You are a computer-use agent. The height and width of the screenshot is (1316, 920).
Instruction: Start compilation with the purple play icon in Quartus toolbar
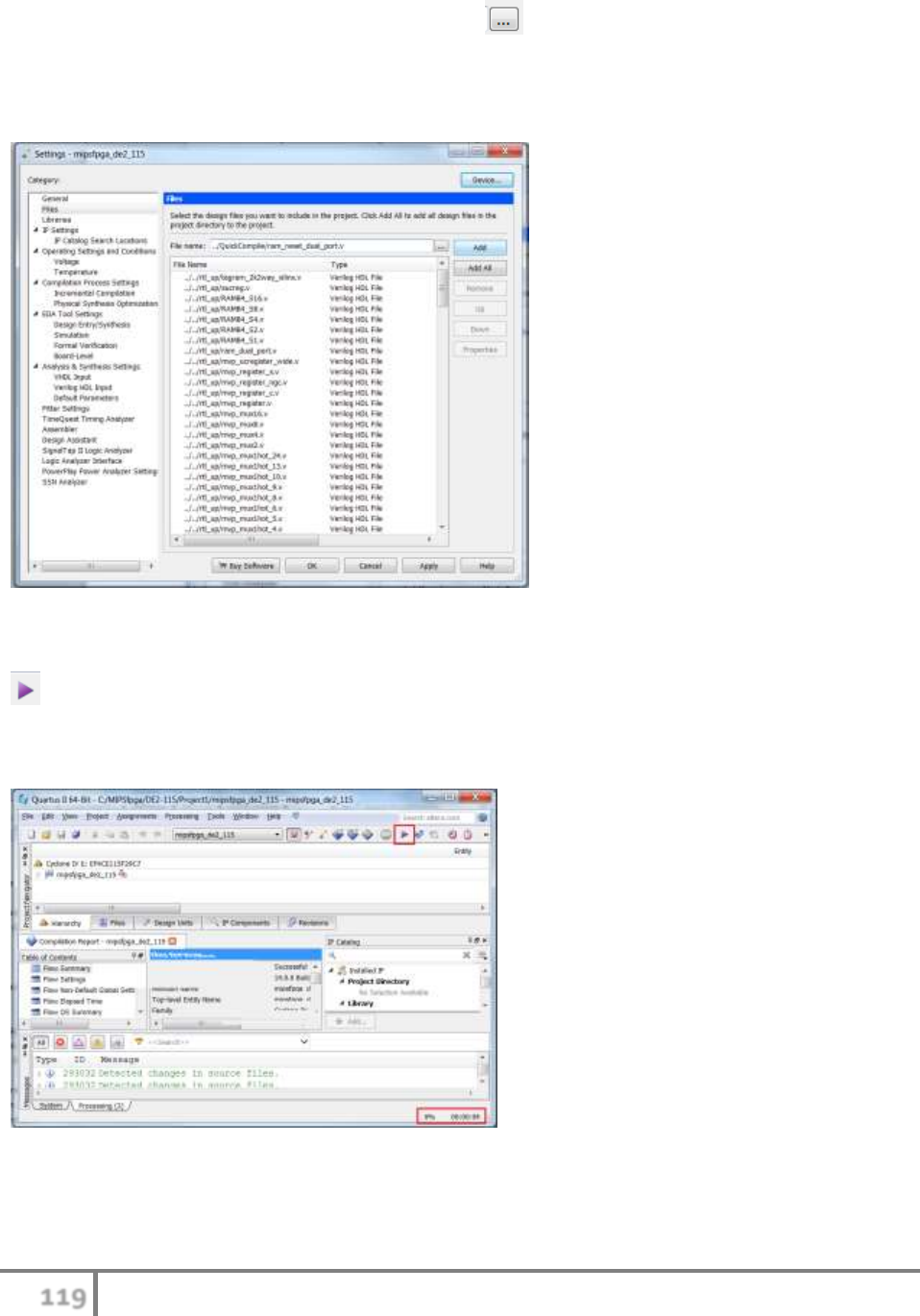[404, 835]
